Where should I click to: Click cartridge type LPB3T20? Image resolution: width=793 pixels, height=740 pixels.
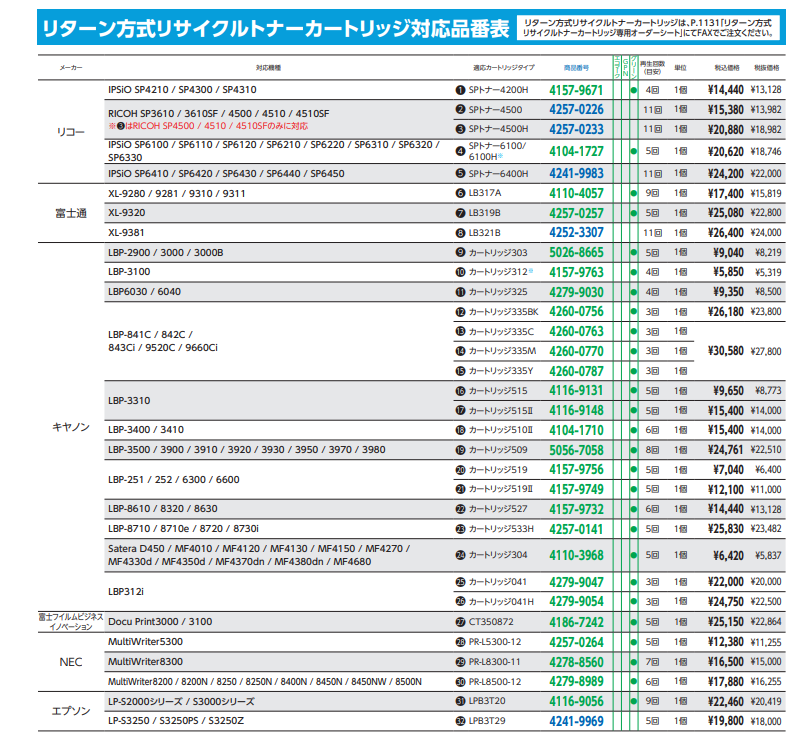tap(487, 701)
